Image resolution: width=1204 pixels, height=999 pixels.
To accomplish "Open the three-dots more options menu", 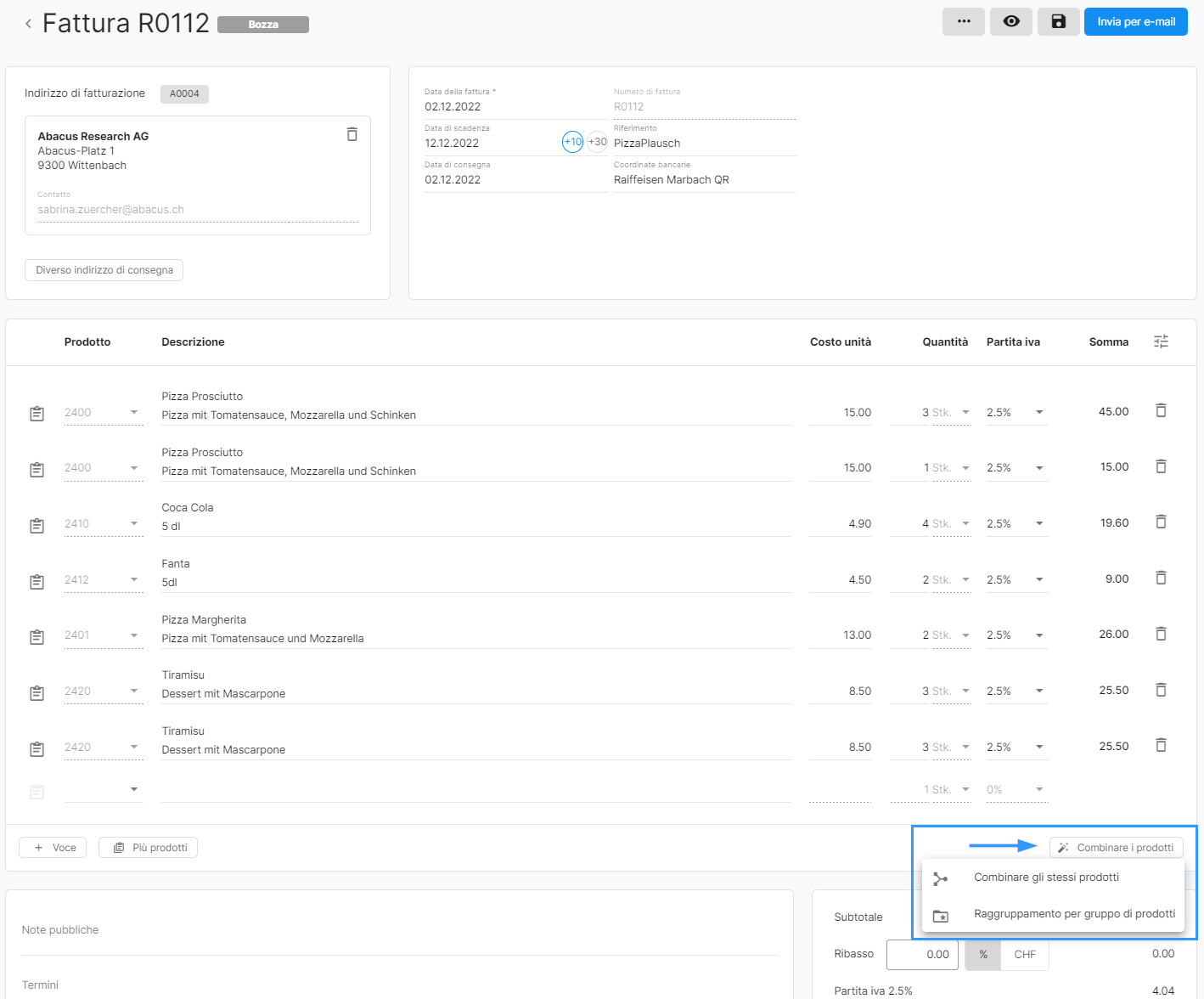I will pyautogui.click(x=963, y=22).
